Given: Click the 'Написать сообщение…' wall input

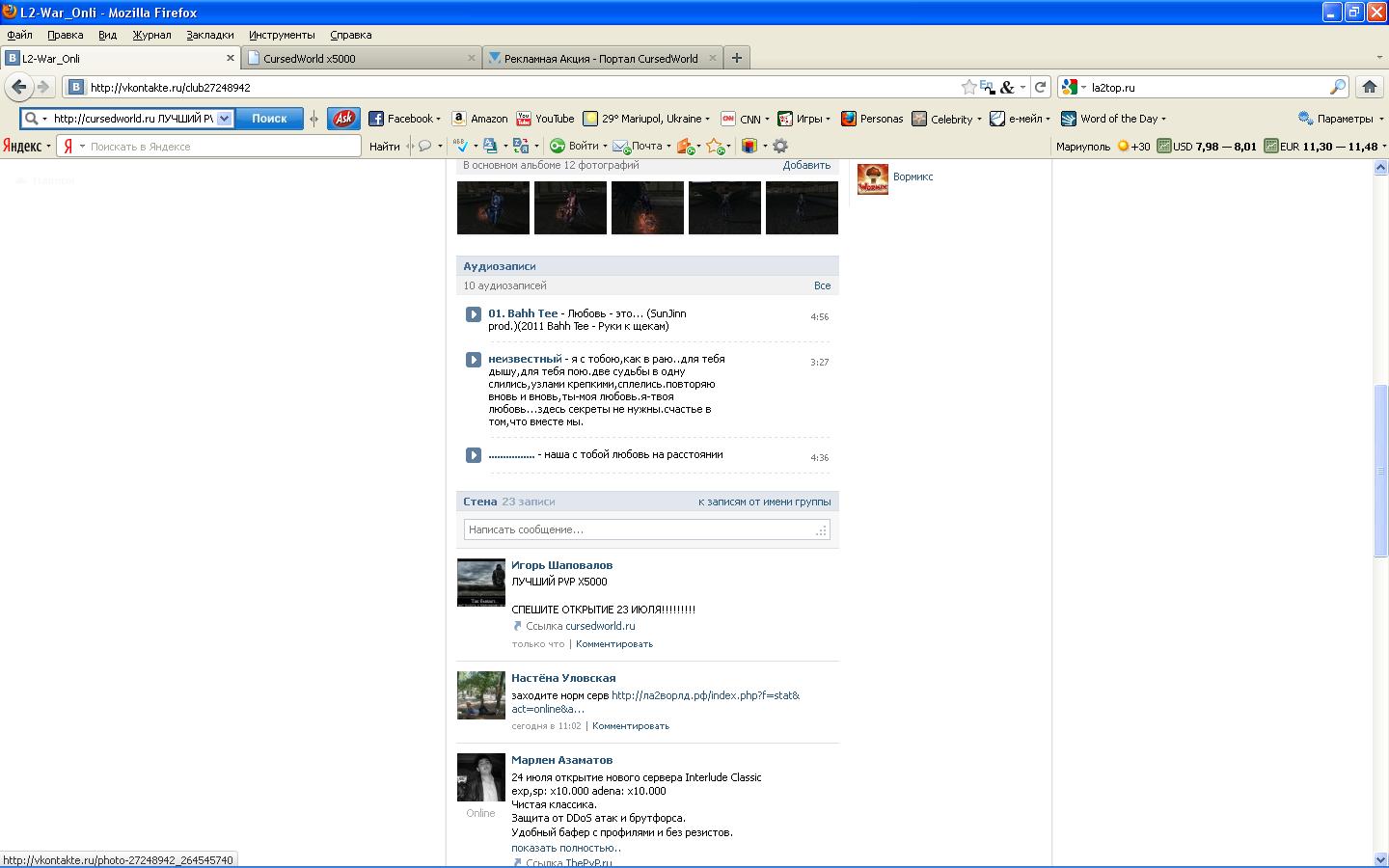Looking at the screenshot, I should [x=646, y=529].
